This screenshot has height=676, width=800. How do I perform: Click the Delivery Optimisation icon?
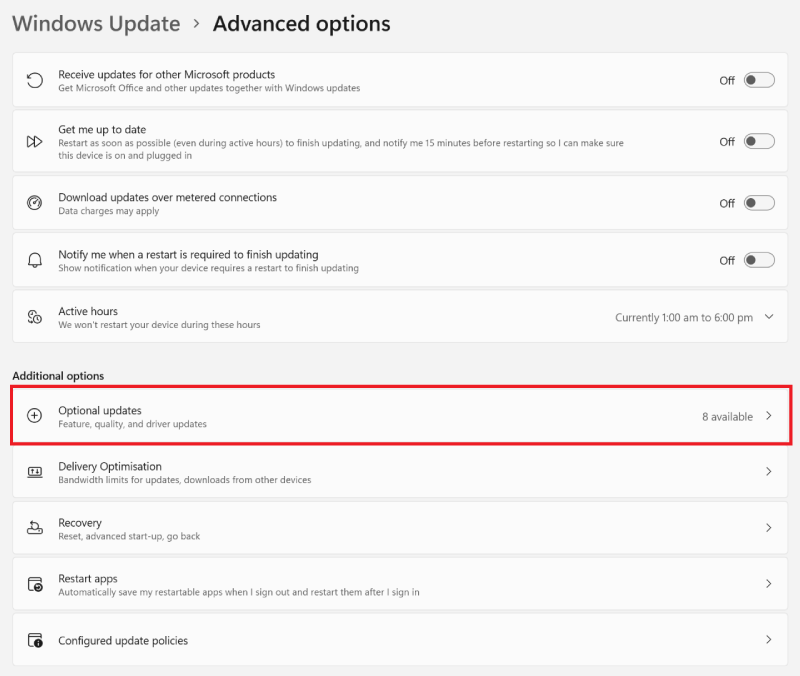click(x=33, y=471)
